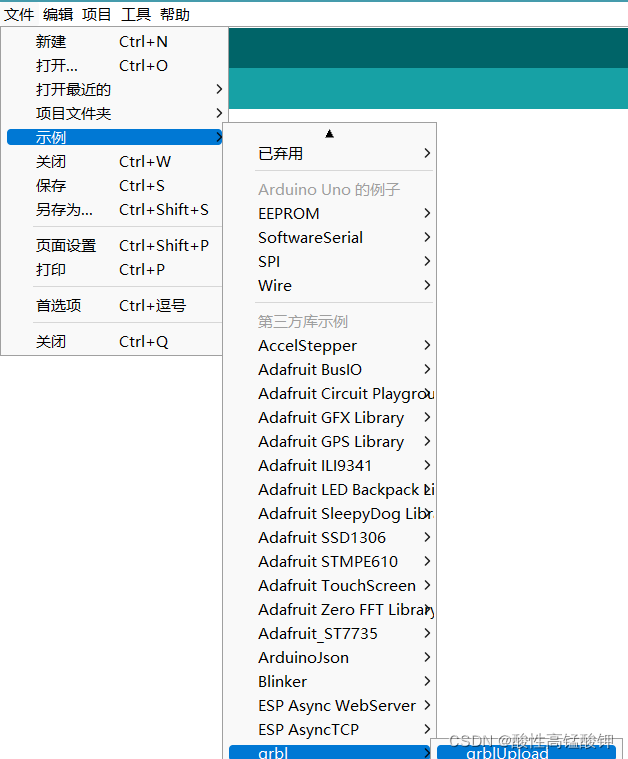Open the 工具 menu
The height and width of the screenshot is (759, 628).
point(136,15)
